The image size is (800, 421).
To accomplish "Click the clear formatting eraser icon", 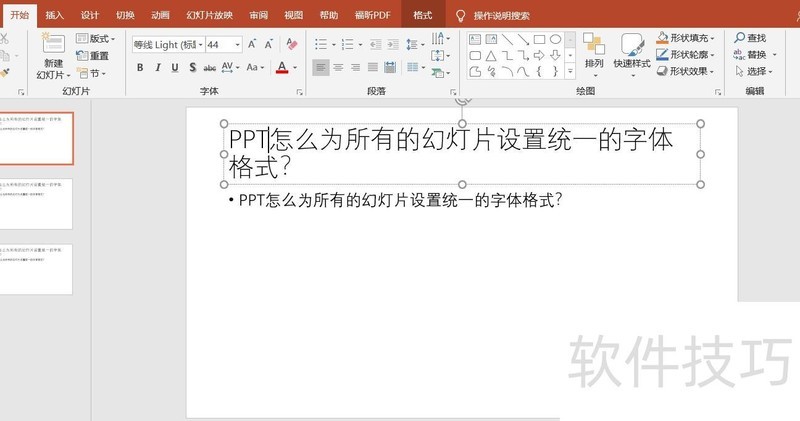I will click(x=291, y=45).
